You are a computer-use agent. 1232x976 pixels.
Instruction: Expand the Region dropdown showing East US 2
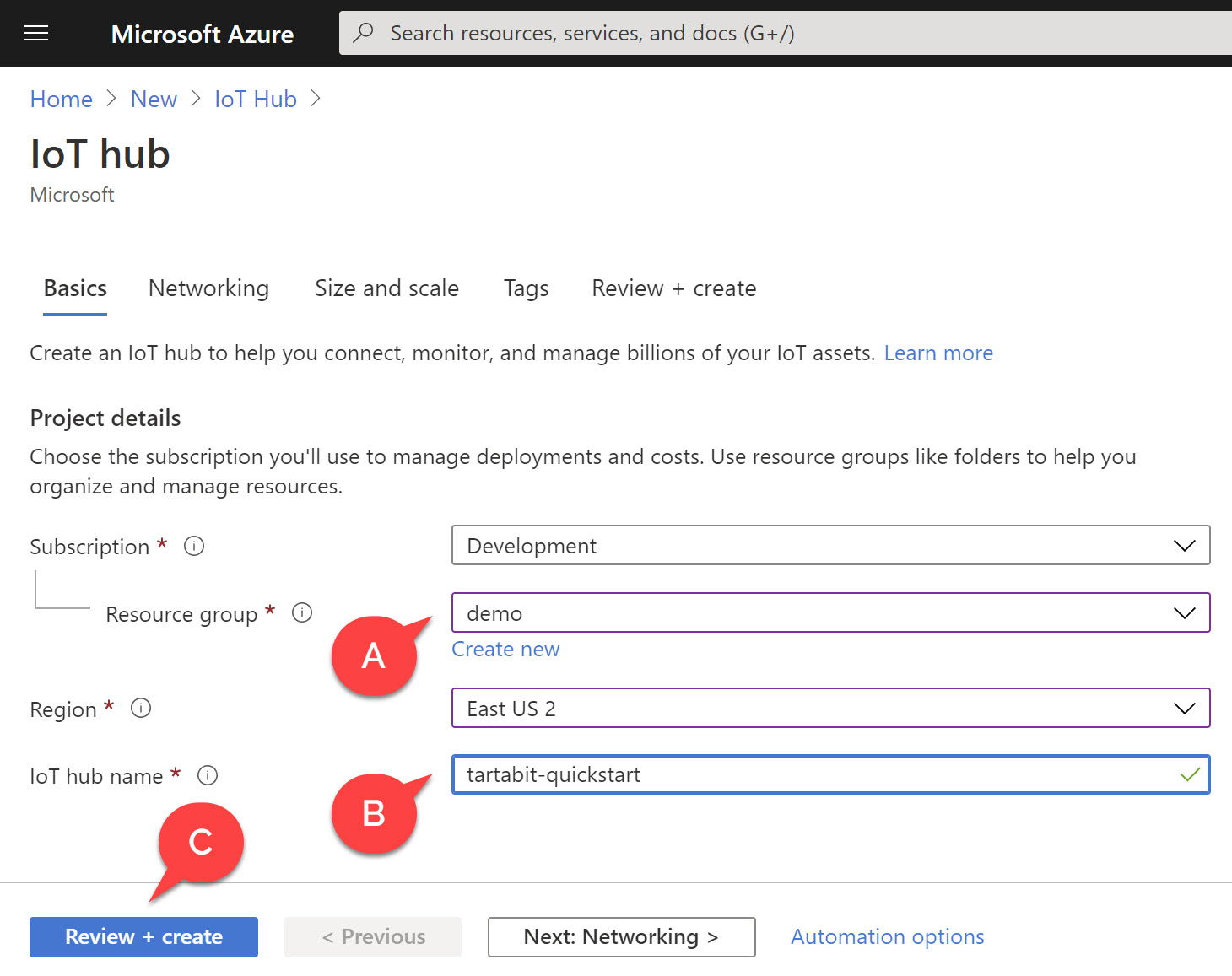[831, 708]
